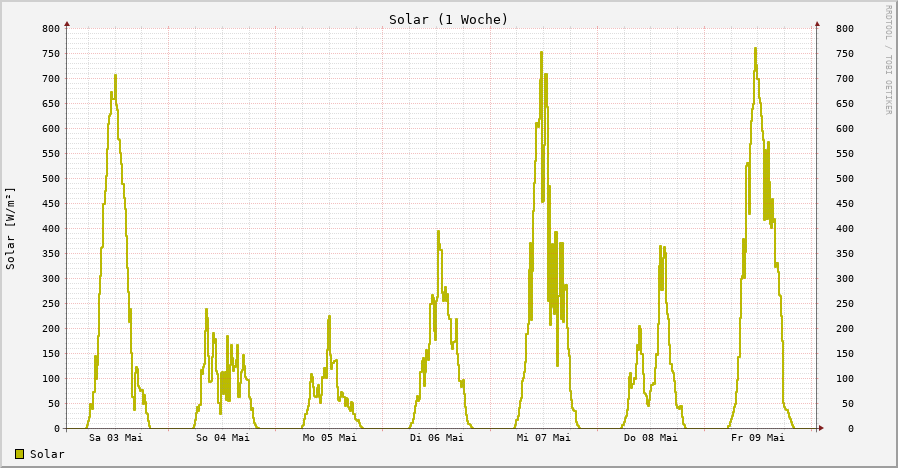Click the 'Mi 07 Mai' date label

pyautogui.click(x=543, y=438)
